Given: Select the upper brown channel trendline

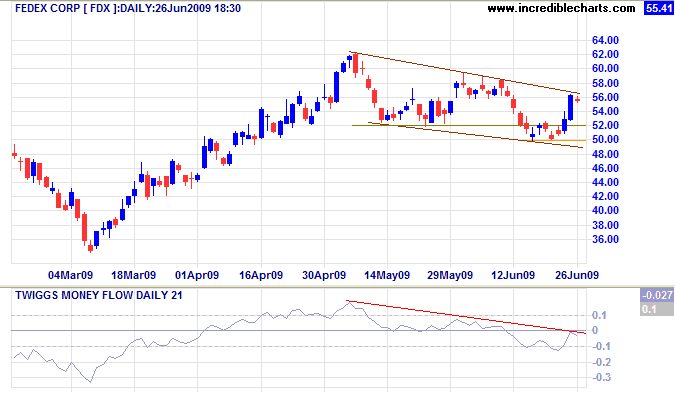Looking at the screenshot, I should [465, 73].
